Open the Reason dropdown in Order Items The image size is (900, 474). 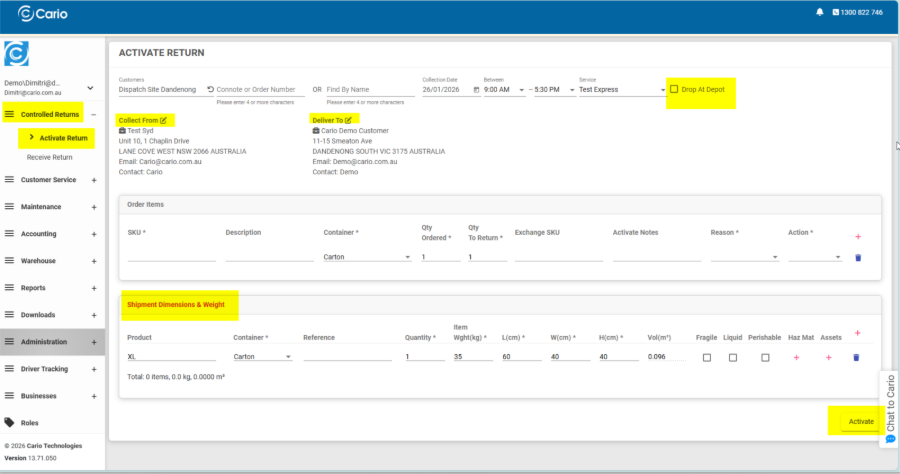tap(743, 257)
